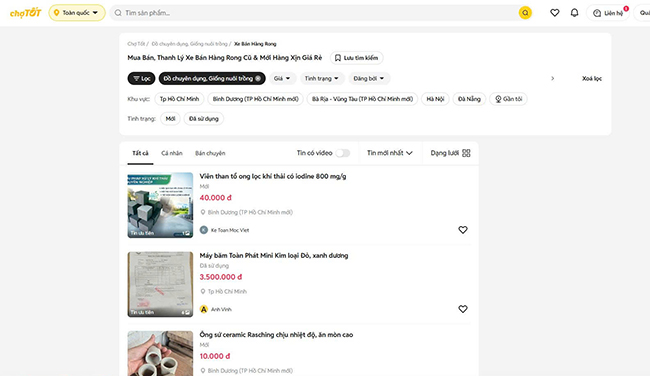Click Xoá lọc to clear filters

click(592, 78)
